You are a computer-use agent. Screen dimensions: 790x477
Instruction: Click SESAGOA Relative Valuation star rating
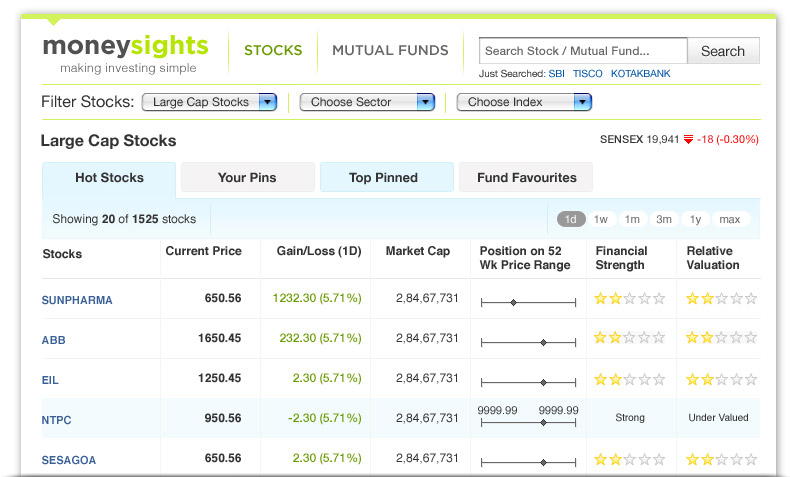point(721,459)
